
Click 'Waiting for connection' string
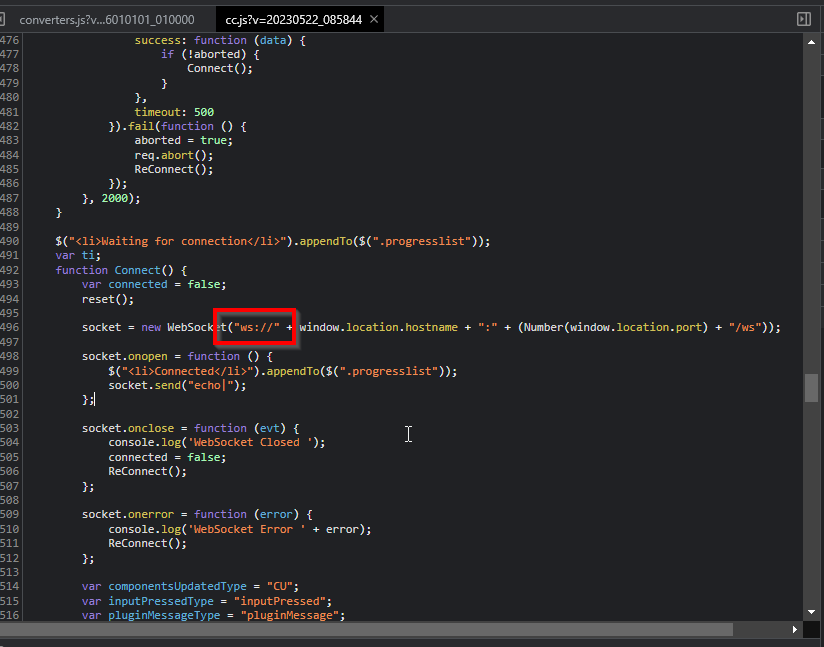pyautogui.click(x=178, y=241)
